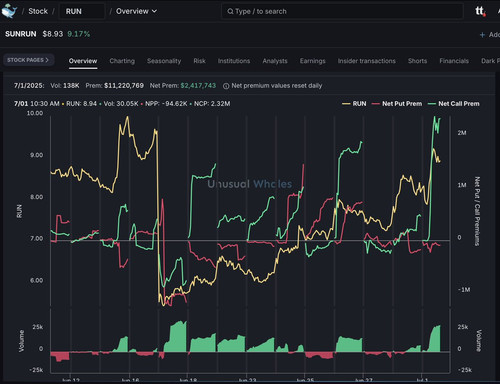
Task: Click the plus Add icon
Action: (482, 35)
